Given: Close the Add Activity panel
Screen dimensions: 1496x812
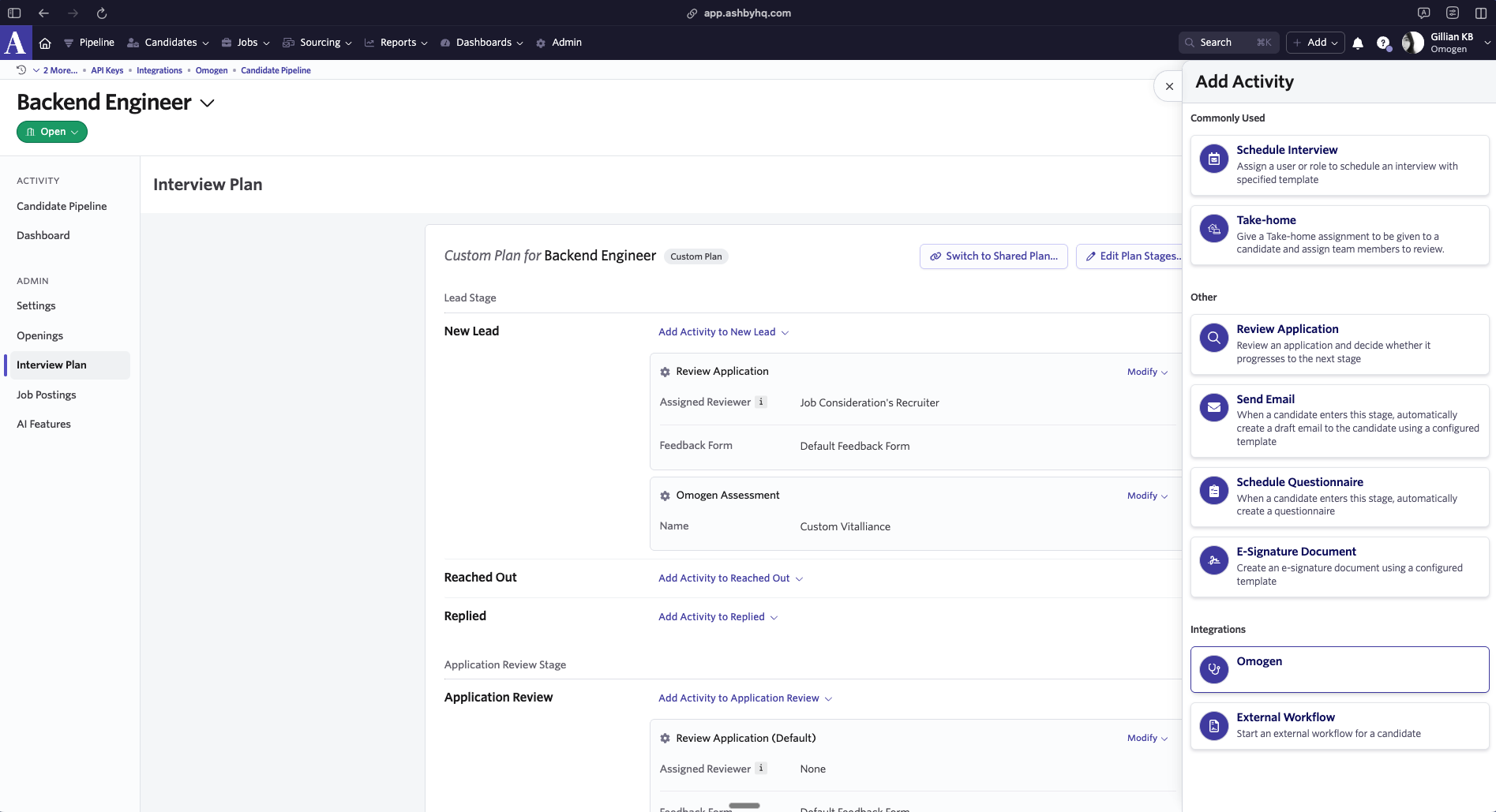Looking at the screenshot, I should (1169, 86).
